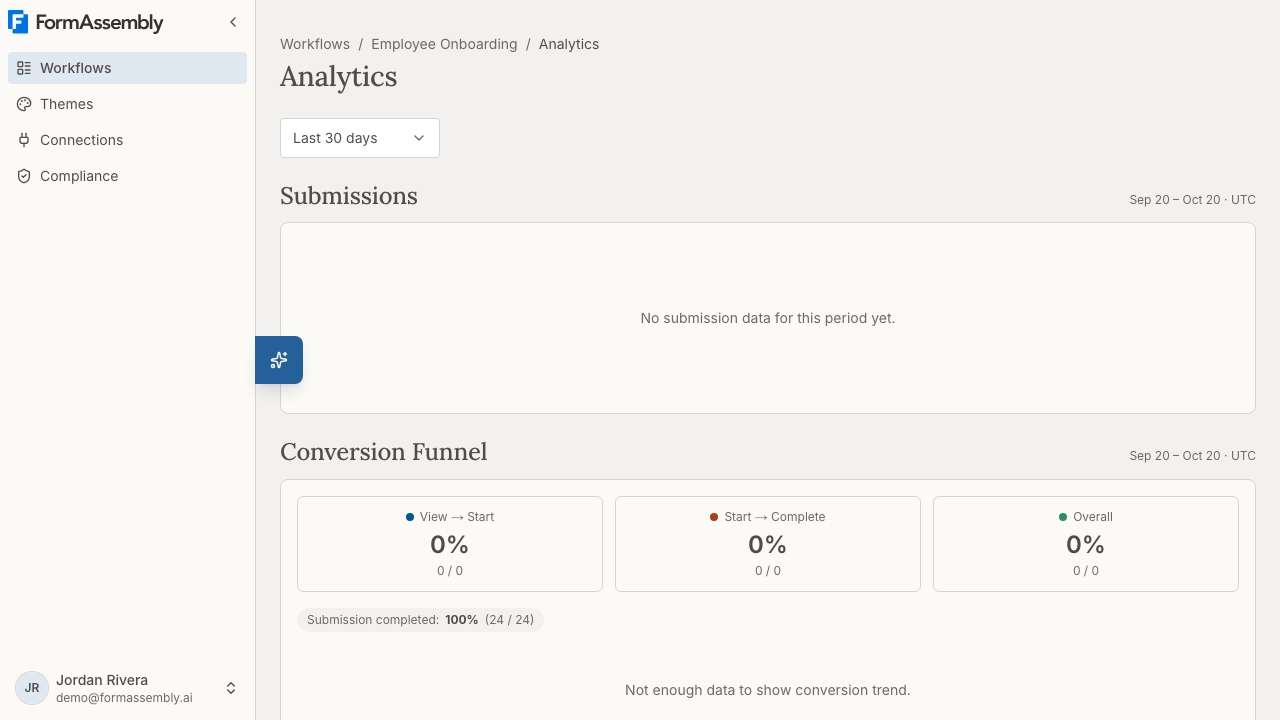Screen dimensions: 1280x720
Task: Click the Compliance shield icon
Action: pyautogui.click(x=24, y=176)
